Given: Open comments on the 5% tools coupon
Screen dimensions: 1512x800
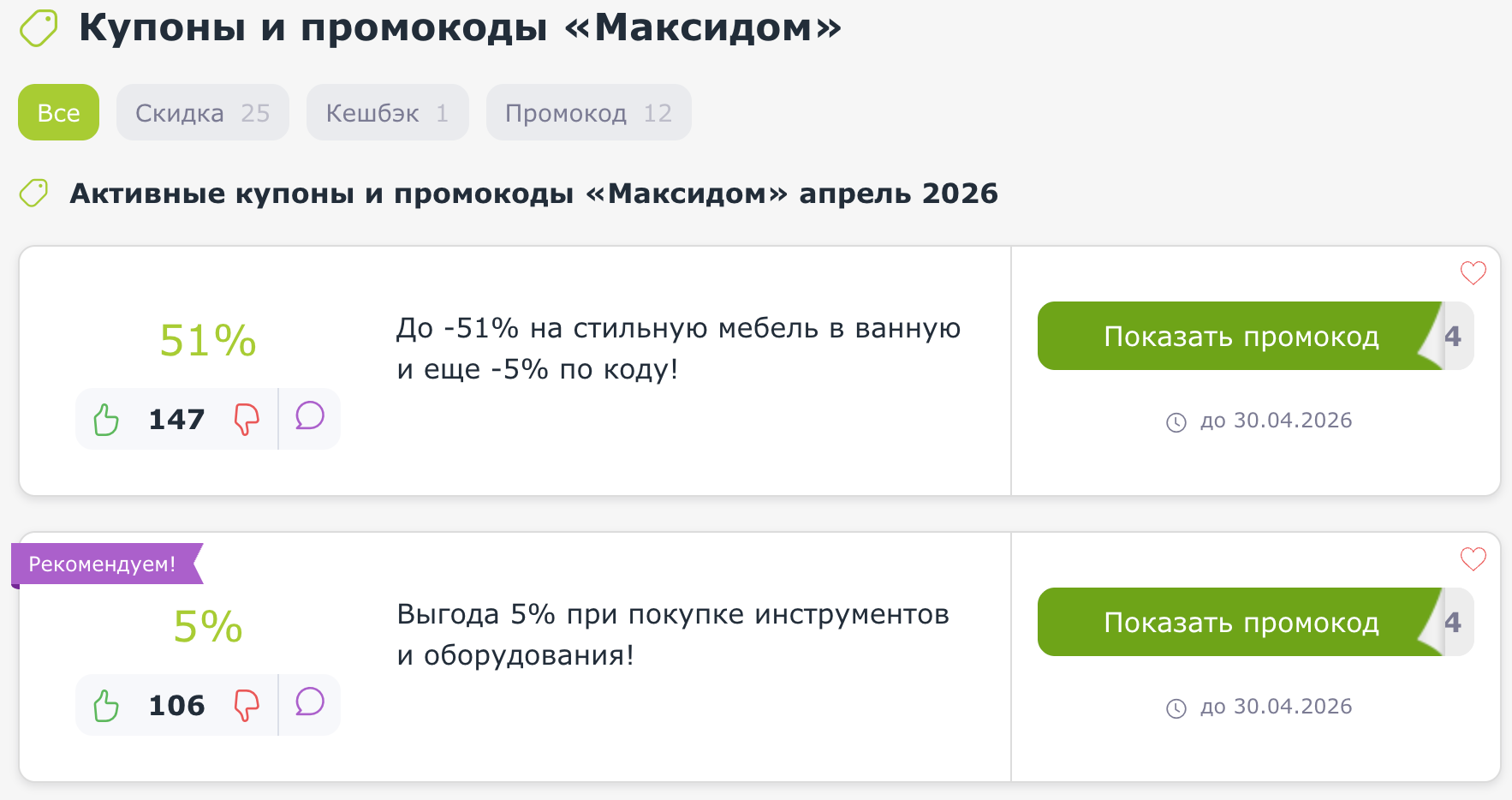Looking at the screenshot, I should pyautogui.click(x=309, y=703).
